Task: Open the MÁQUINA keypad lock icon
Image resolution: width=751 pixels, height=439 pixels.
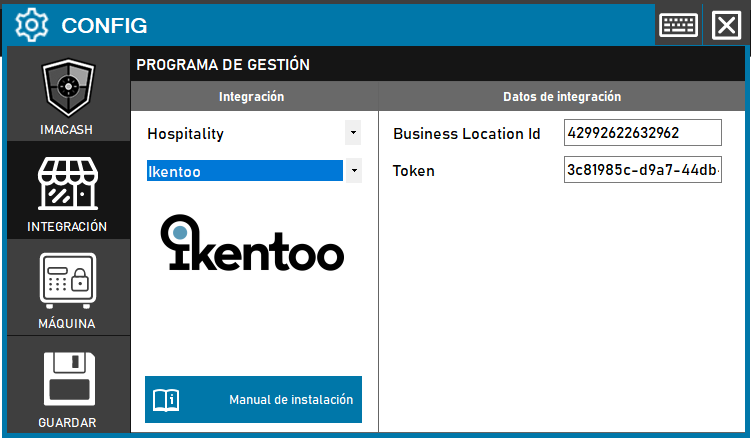Action: (68, 282)
